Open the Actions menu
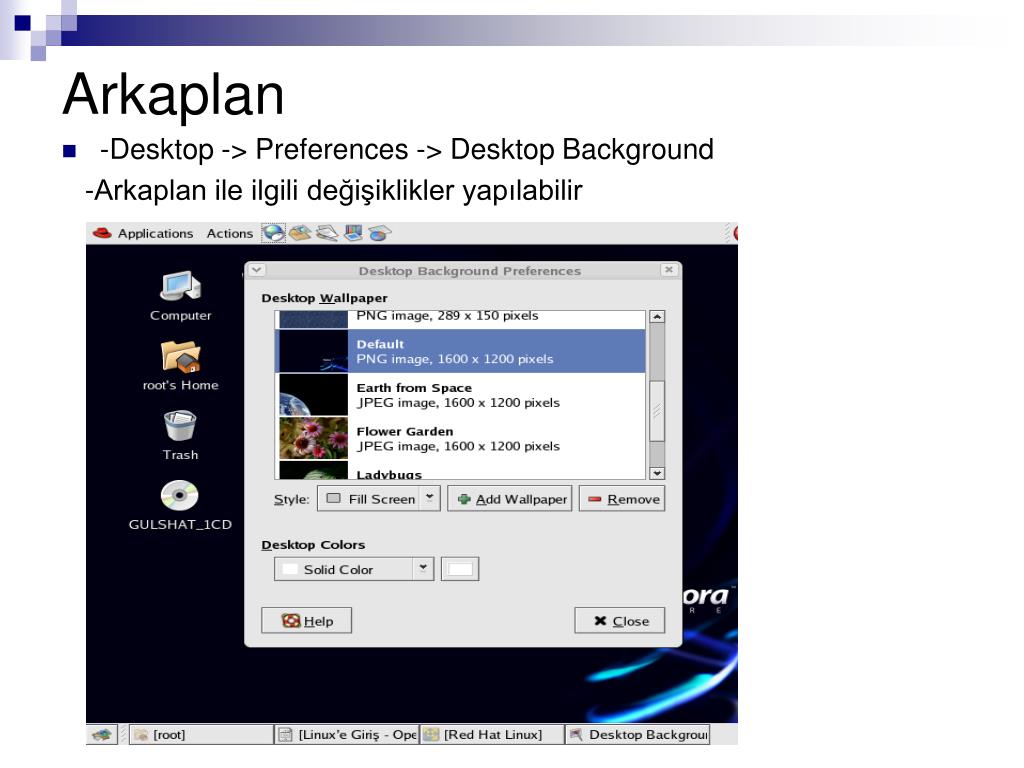 230,233
